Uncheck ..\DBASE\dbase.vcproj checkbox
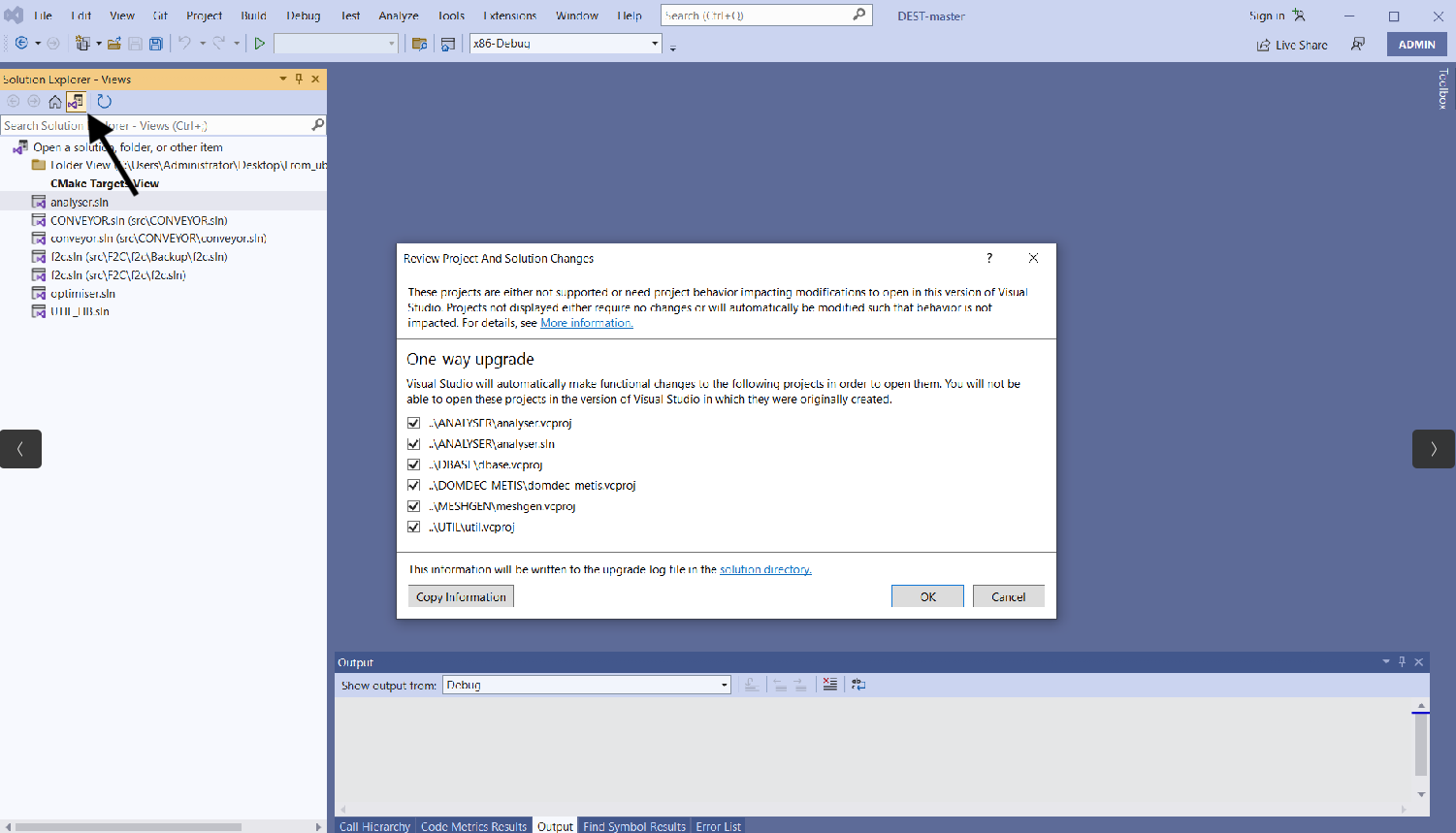The image size is (1456, 833). 414,465
